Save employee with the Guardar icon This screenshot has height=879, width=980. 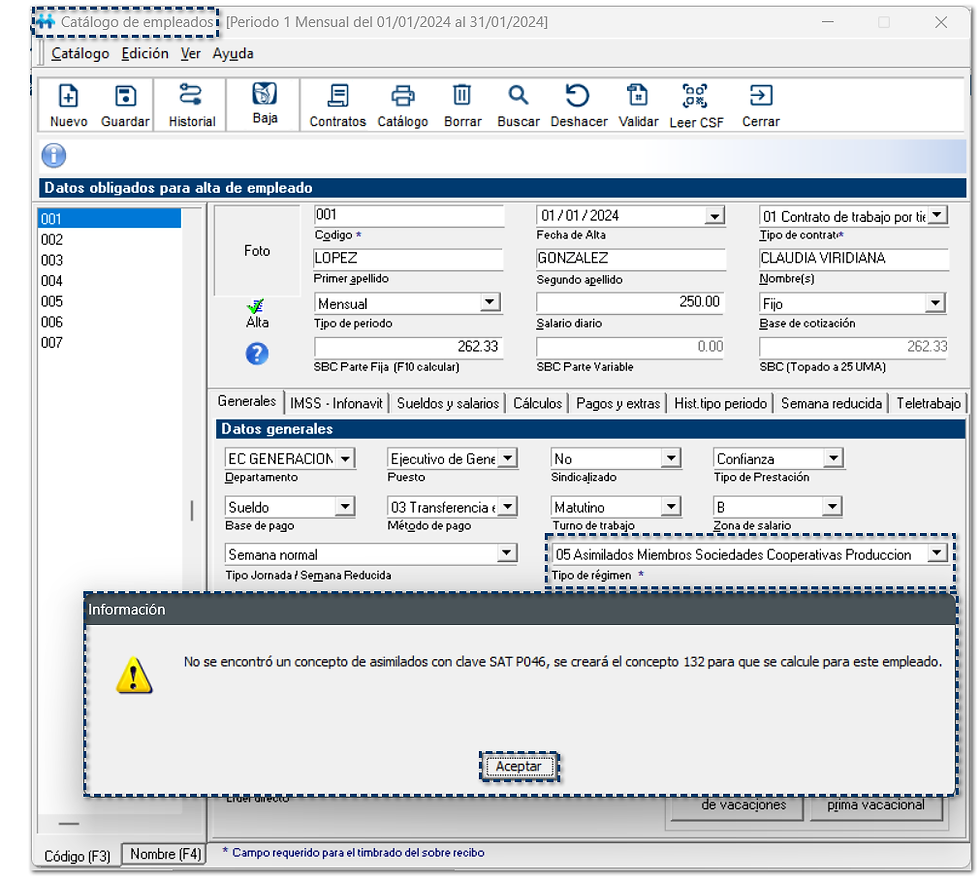125,97
